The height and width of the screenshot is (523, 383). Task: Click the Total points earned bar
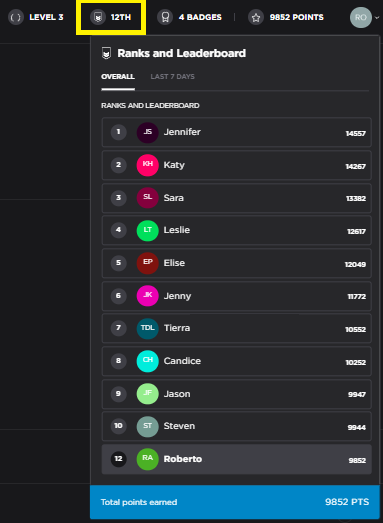coord(235,502)
